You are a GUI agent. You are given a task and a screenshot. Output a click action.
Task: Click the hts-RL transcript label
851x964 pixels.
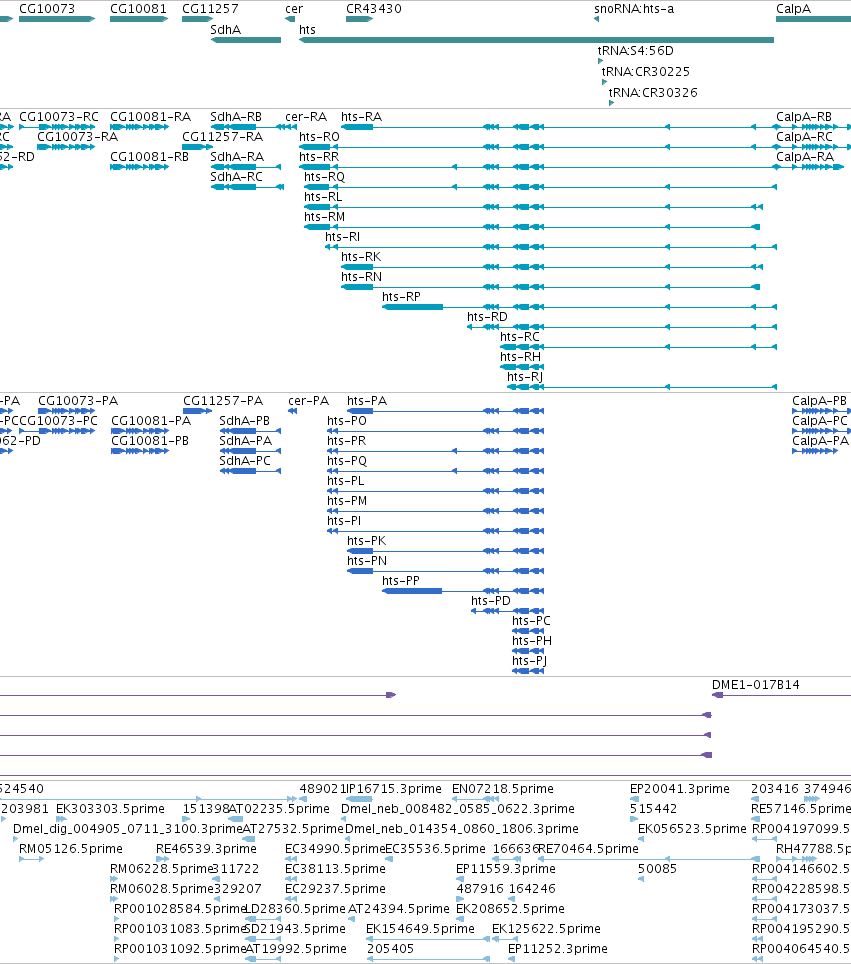(x=323, y=197)
